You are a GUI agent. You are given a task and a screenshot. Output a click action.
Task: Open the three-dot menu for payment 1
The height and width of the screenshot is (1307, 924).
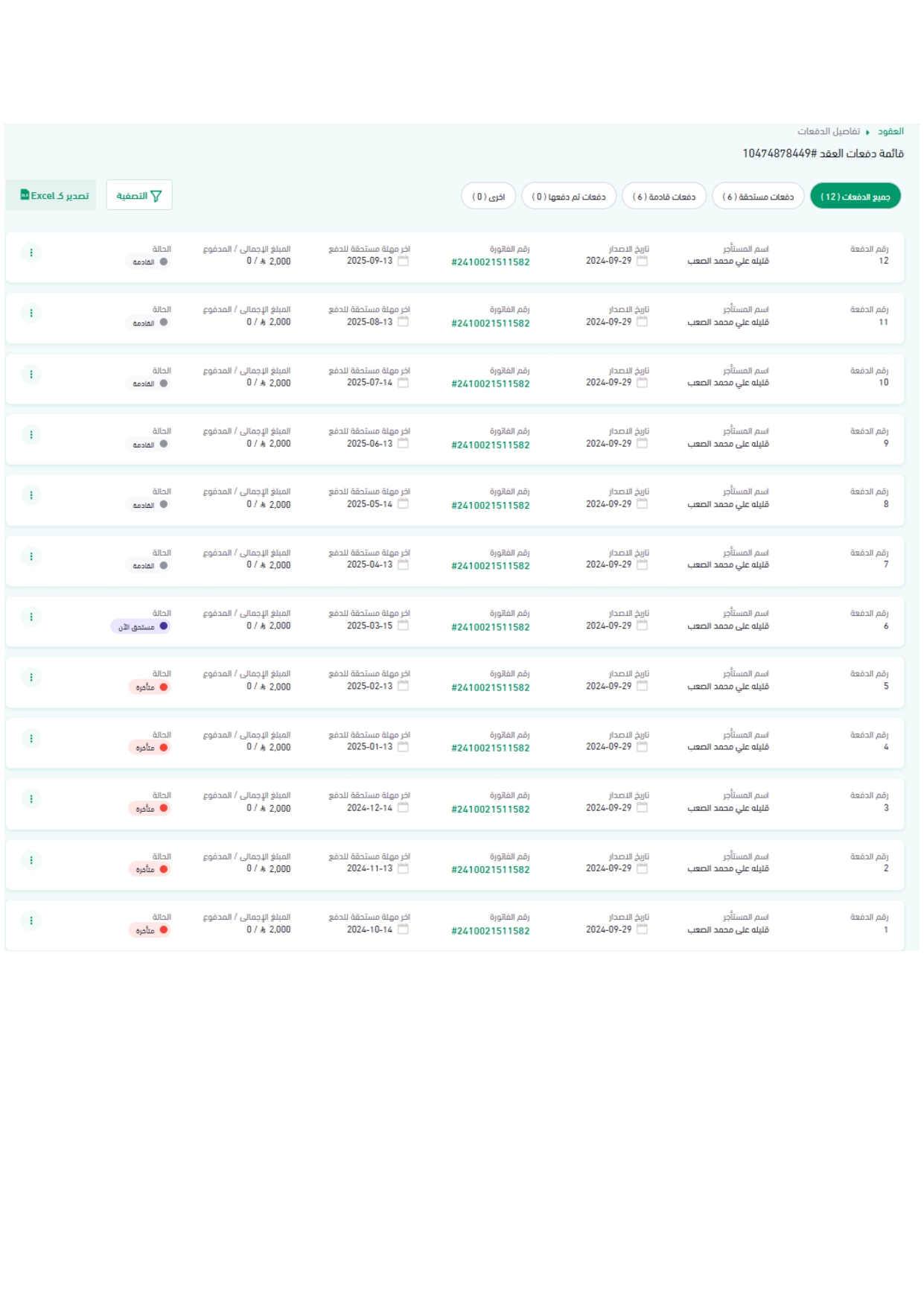click(31, 921)
